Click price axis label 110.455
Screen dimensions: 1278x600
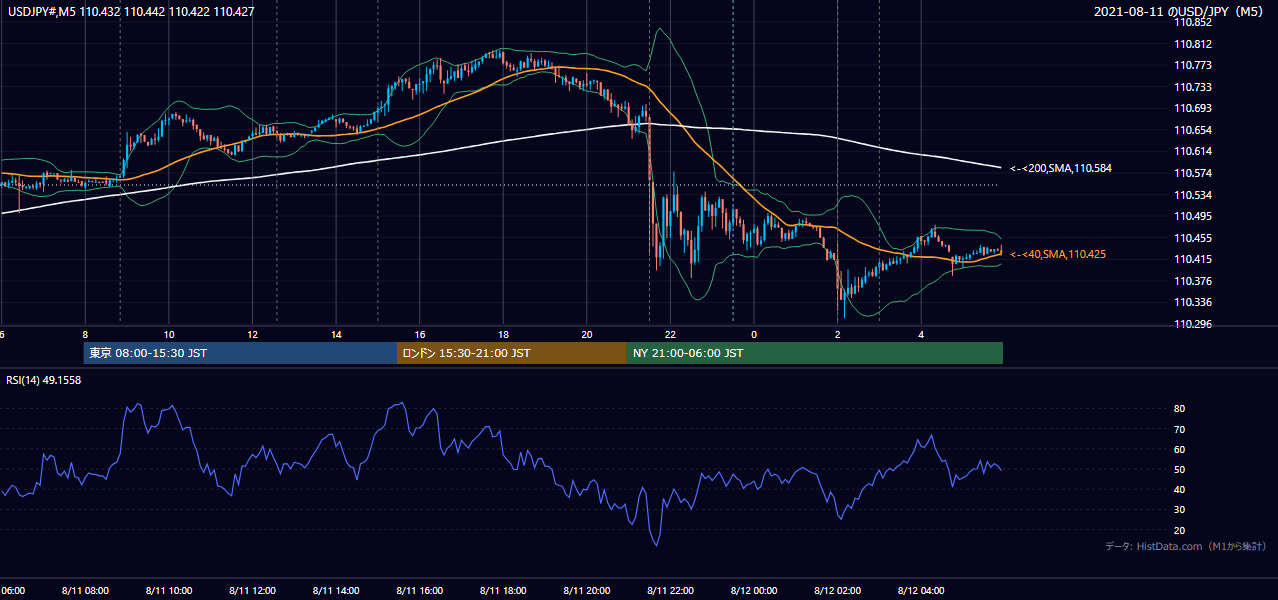[x=1192, y=238]
